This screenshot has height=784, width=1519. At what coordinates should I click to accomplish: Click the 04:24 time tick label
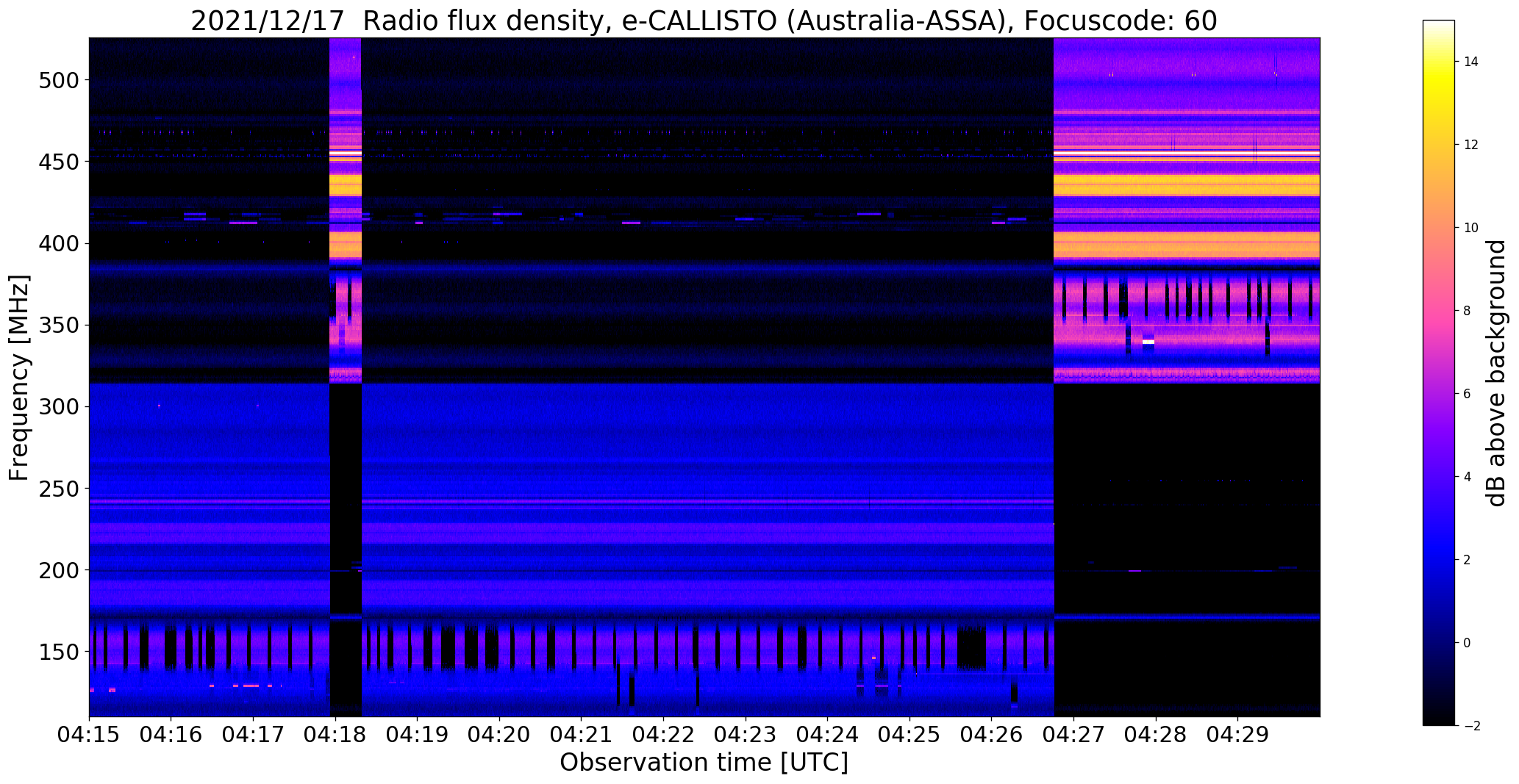(828, 734)
